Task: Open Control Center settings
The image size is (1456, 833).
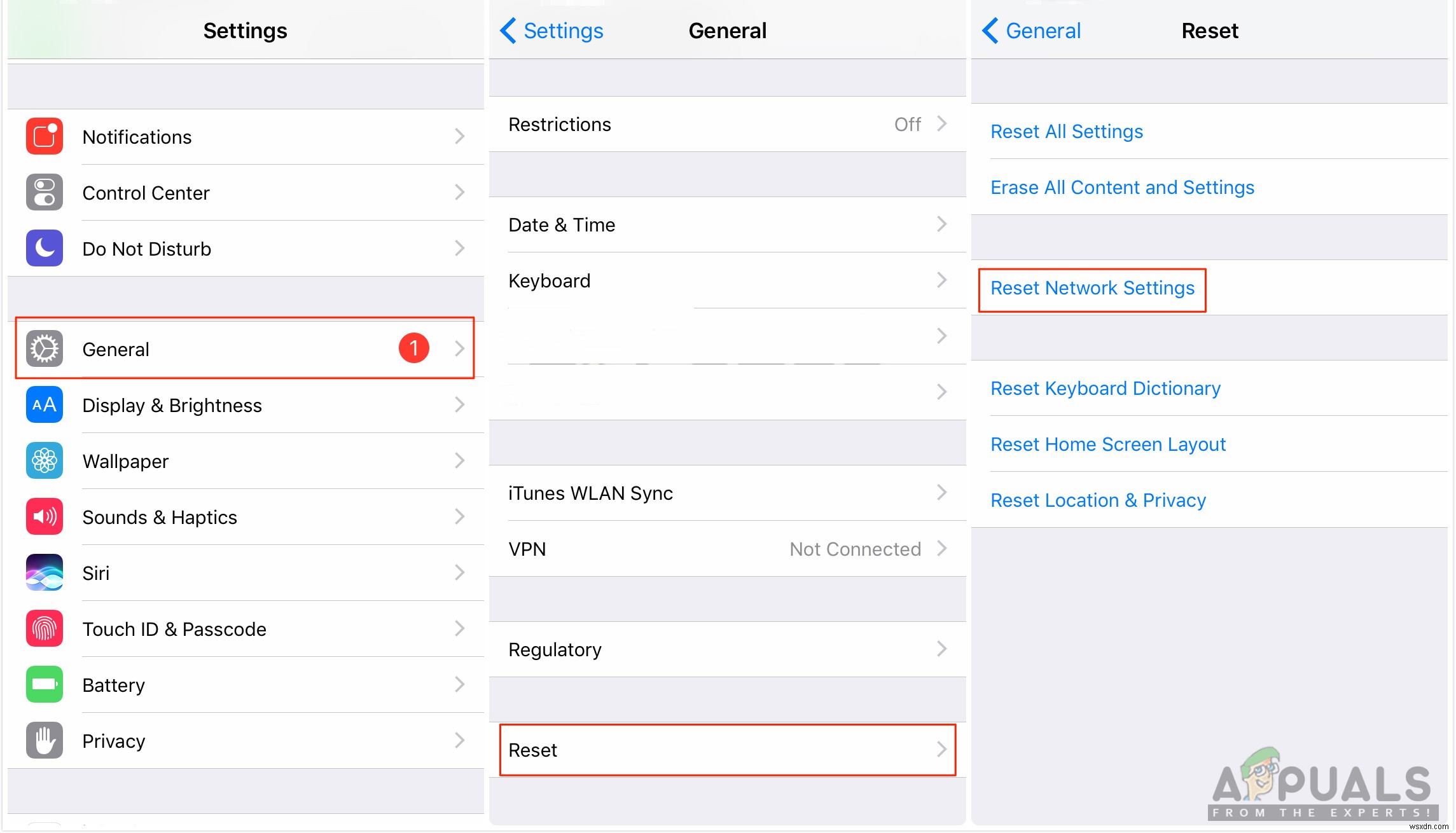Action: (241, 193)
